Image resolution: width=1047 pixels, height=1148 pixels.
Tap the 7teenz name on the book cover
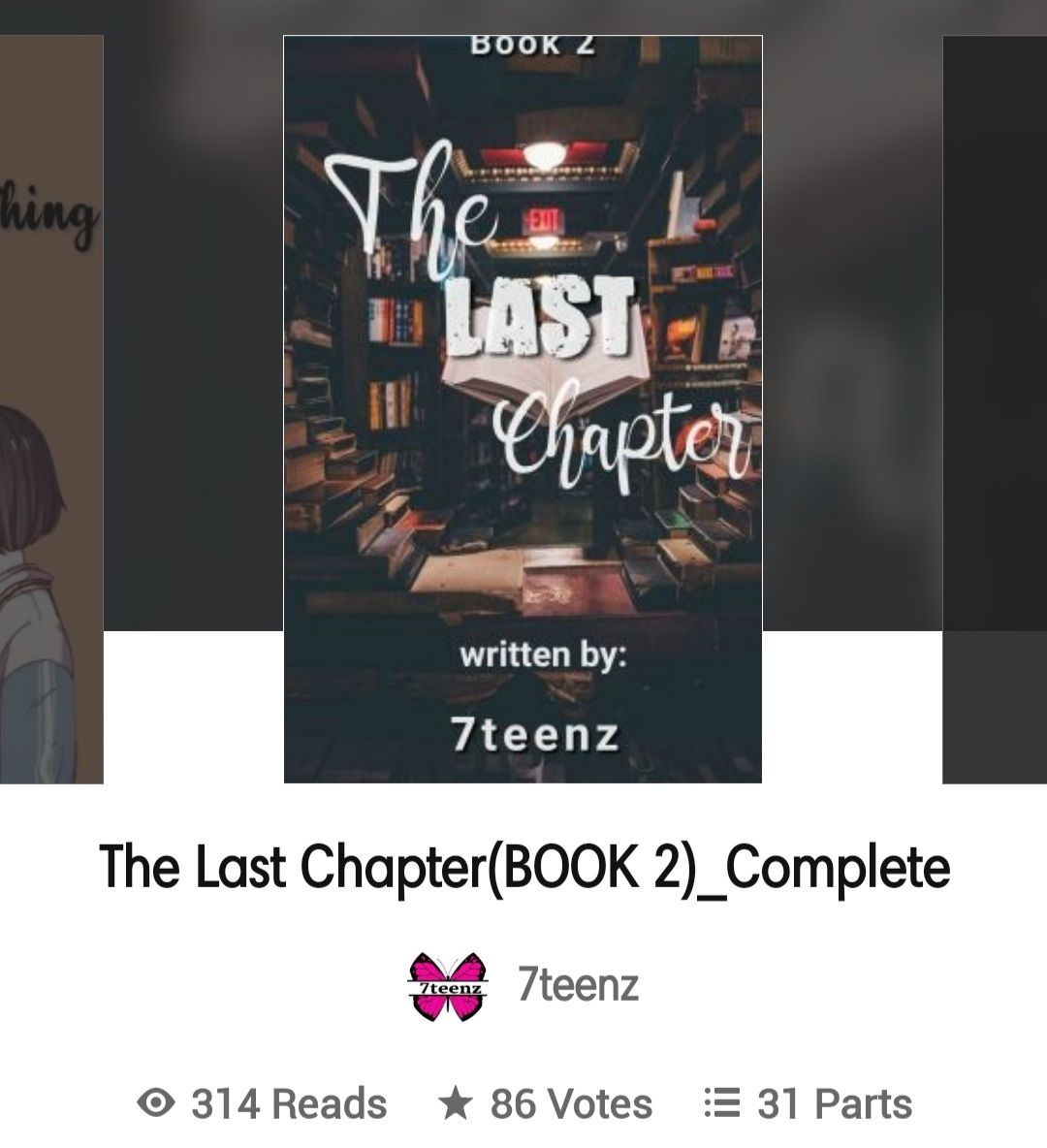[x=535, y=734]
